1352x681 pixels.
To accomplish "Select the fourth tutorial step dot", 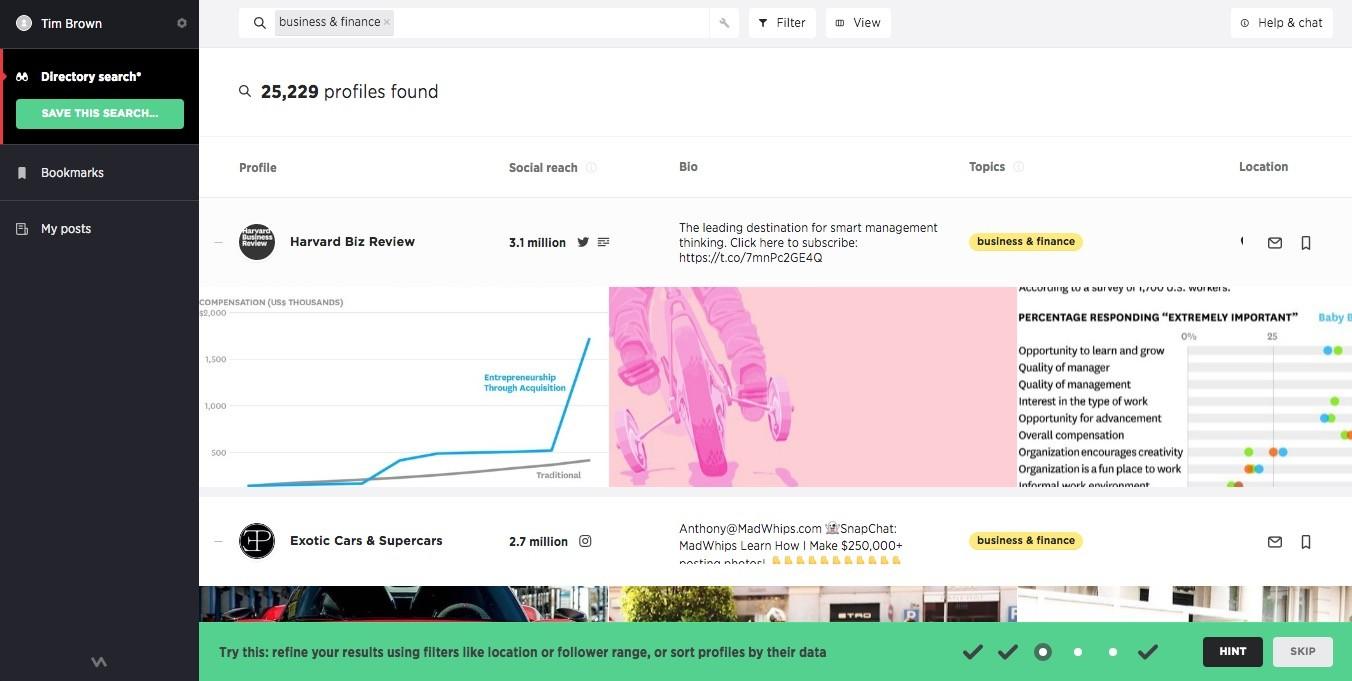I will [x=1078, y=652].
